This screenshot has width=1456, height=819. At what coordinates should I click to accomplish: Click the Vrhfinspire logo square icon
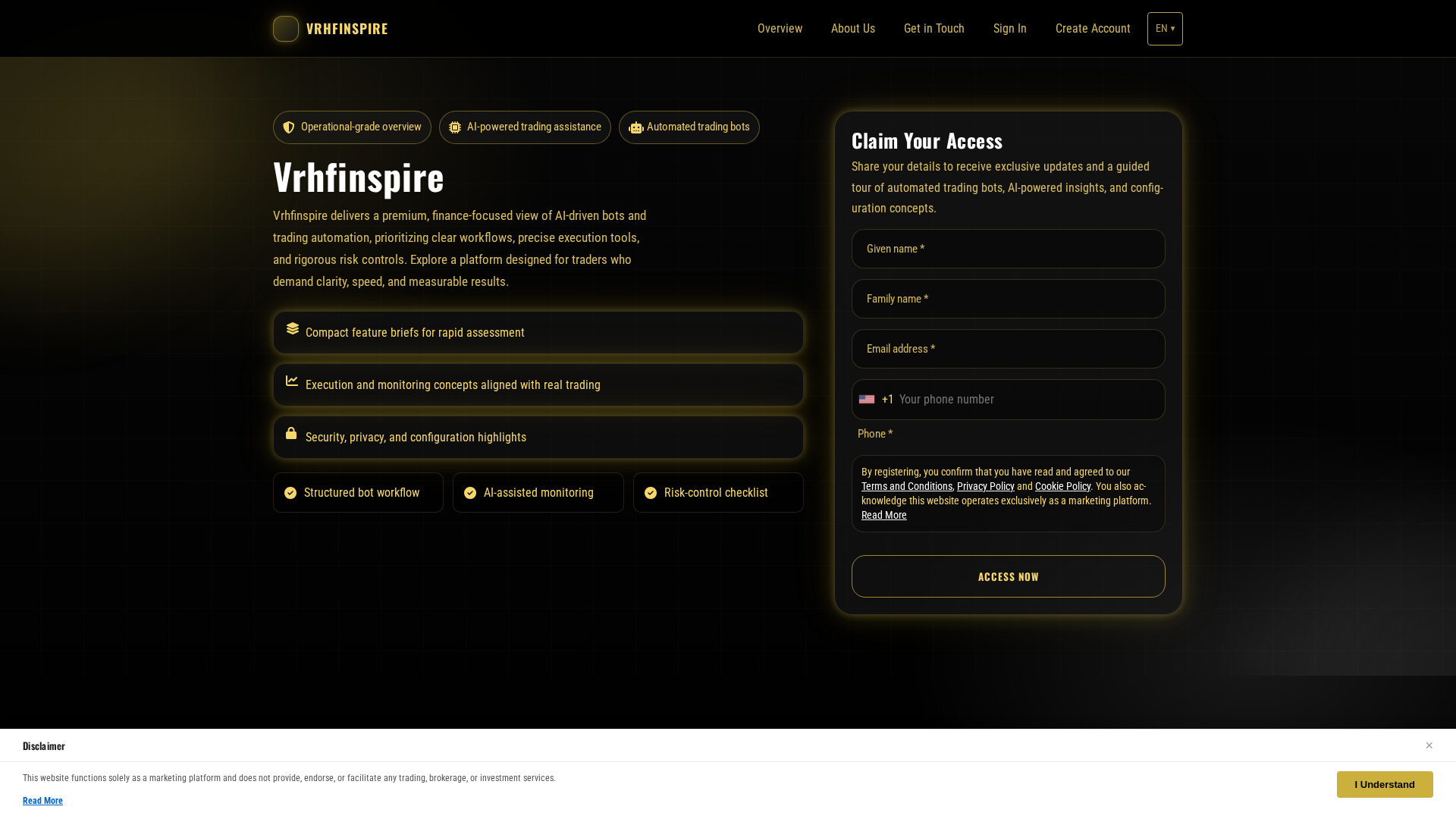tap(286, 29)
